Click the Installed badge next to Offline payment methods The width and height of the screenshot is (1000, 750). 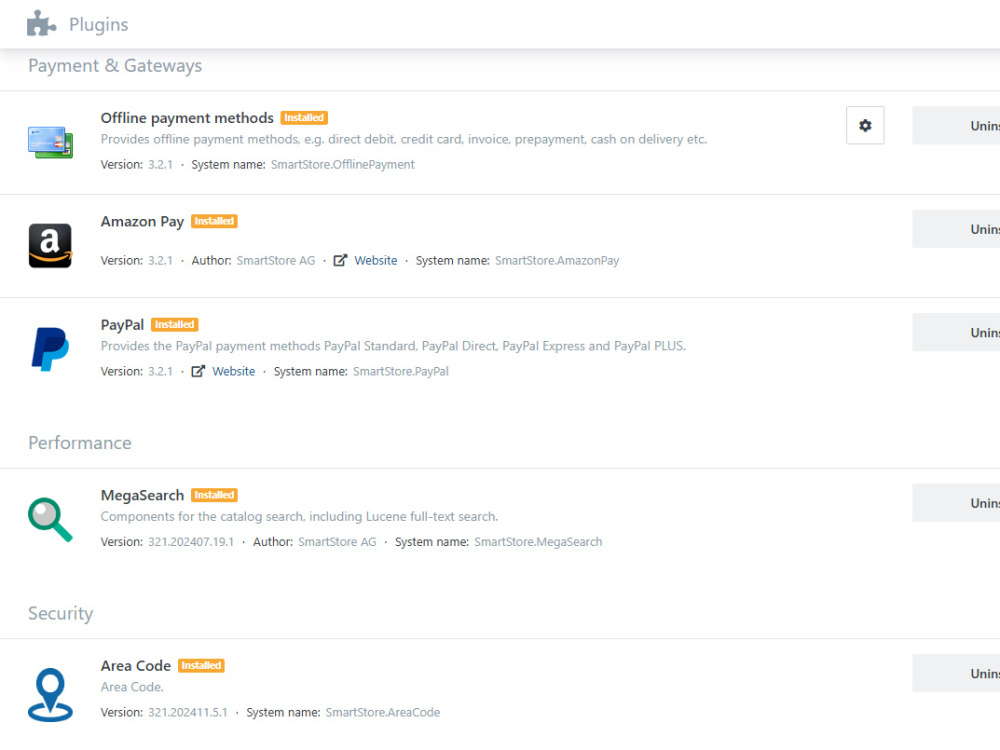tap(304, 117)
